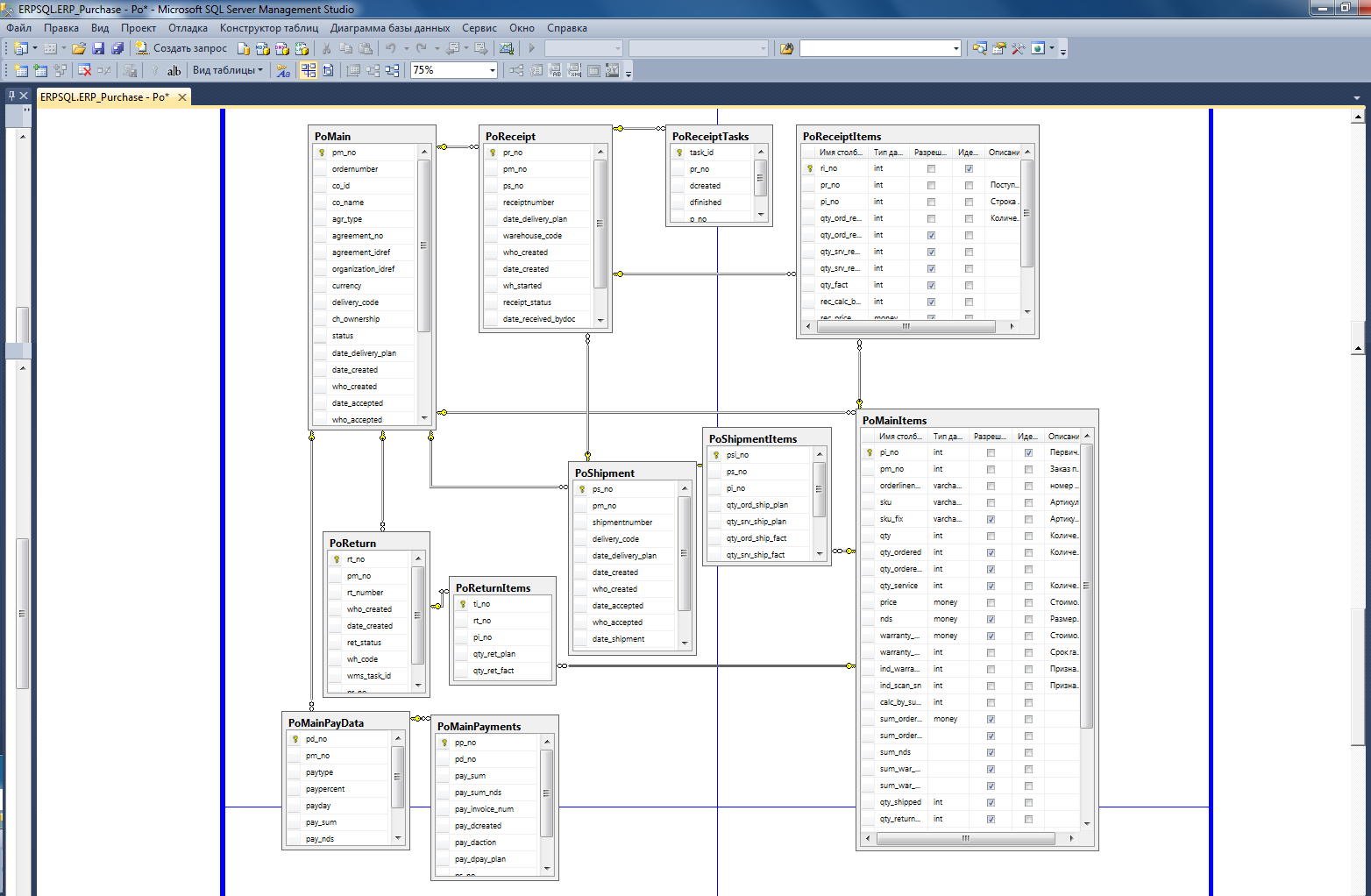Viewport: 1371px width, 896px height.
Task: Click PoReceiptItems horizontal scrollbar thumb
Action: (x=906, y=326)
